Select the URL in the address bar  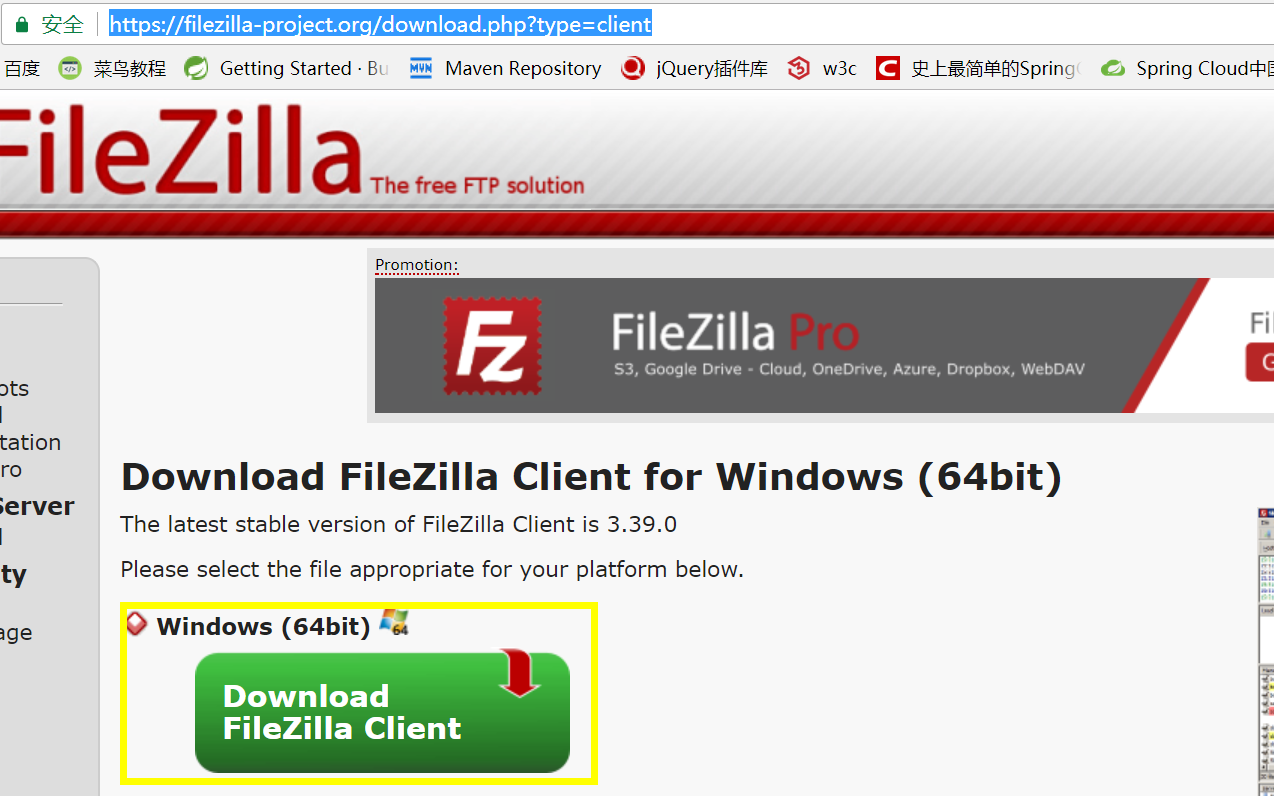pos(381,24)
